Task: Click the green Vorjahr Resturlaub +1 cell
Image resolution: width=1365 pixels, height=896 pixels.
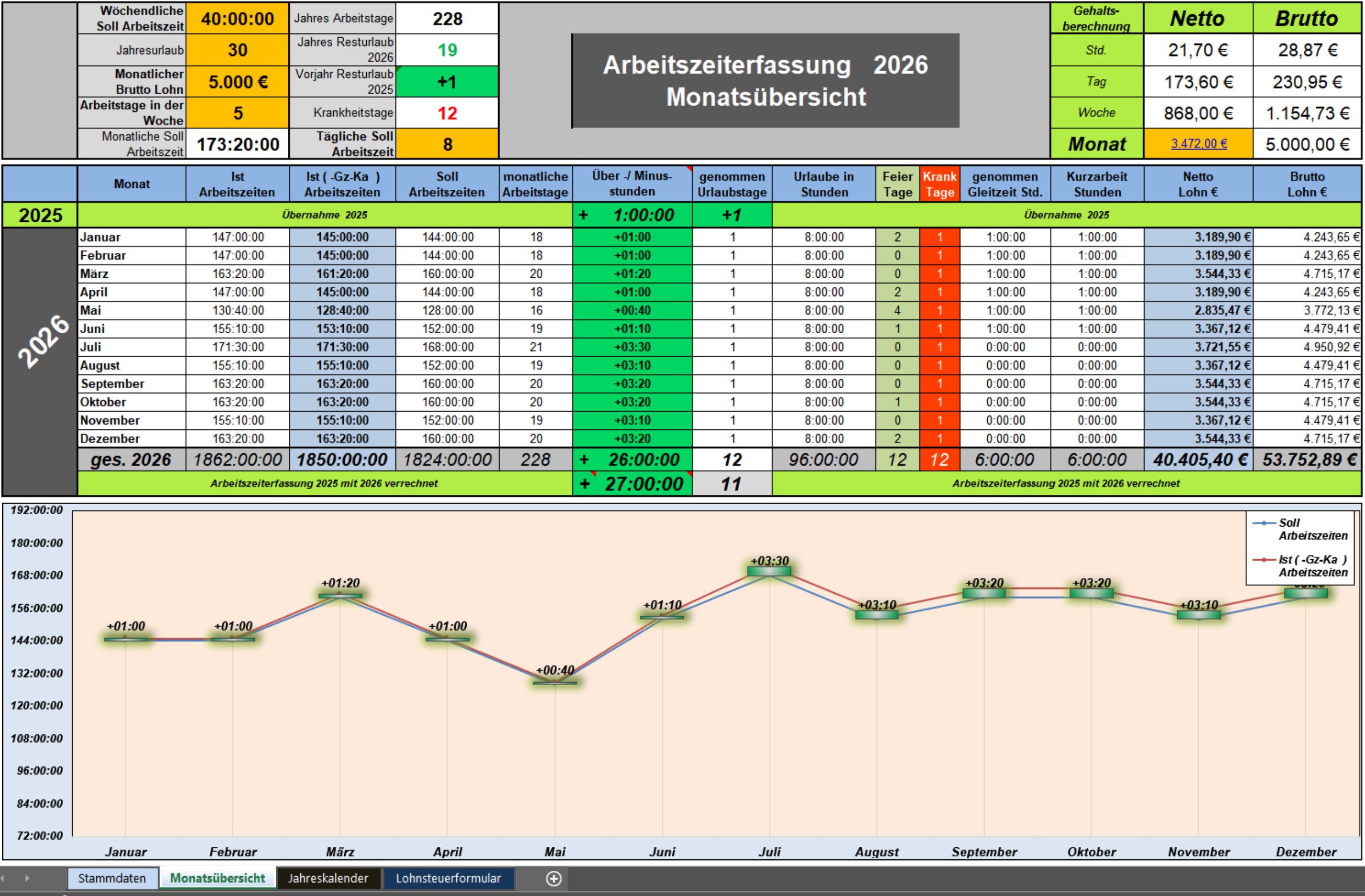Action: (x=447, y=82)
